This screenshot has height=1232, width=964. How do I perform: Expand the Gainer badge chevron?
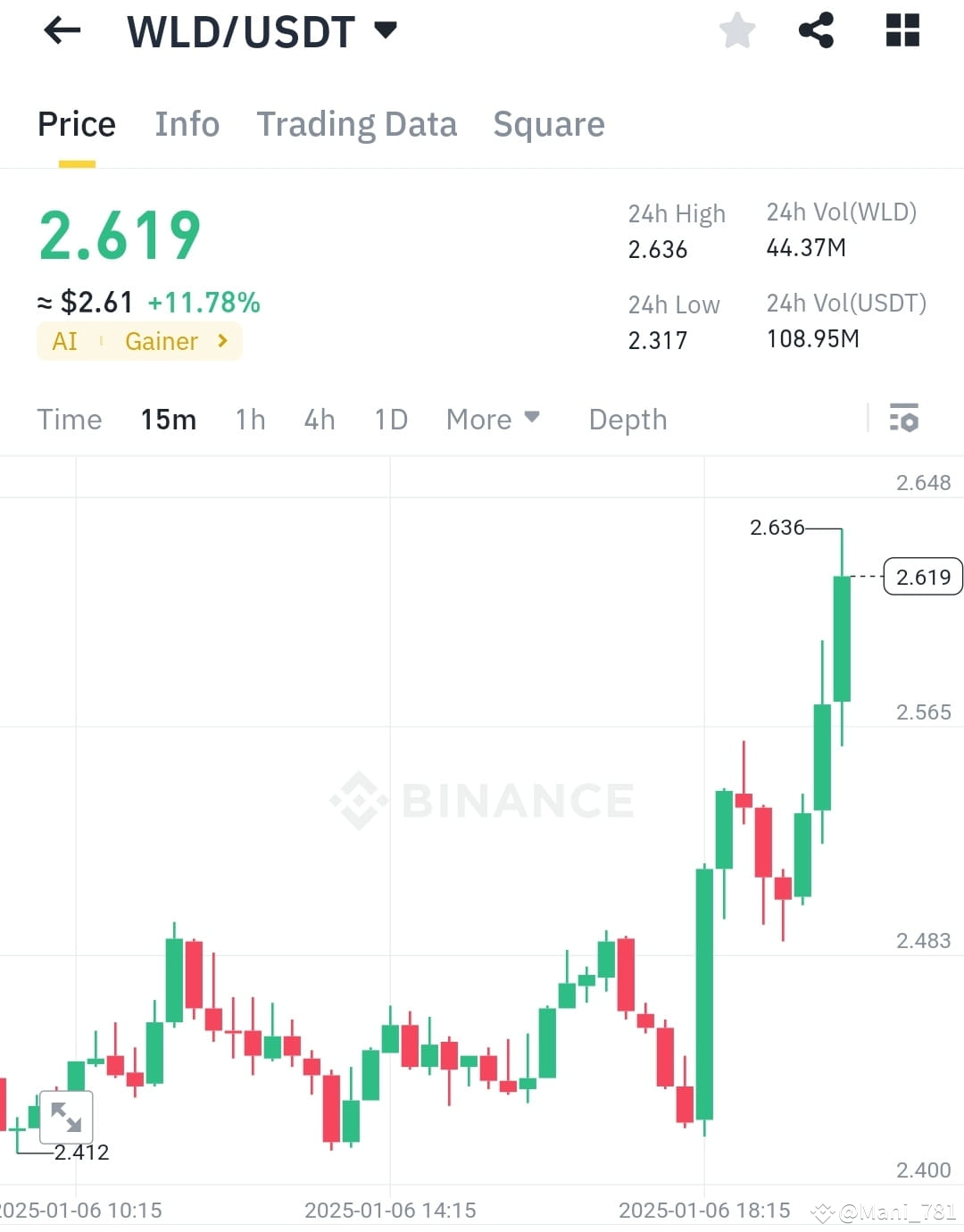(x=221, y=341)
